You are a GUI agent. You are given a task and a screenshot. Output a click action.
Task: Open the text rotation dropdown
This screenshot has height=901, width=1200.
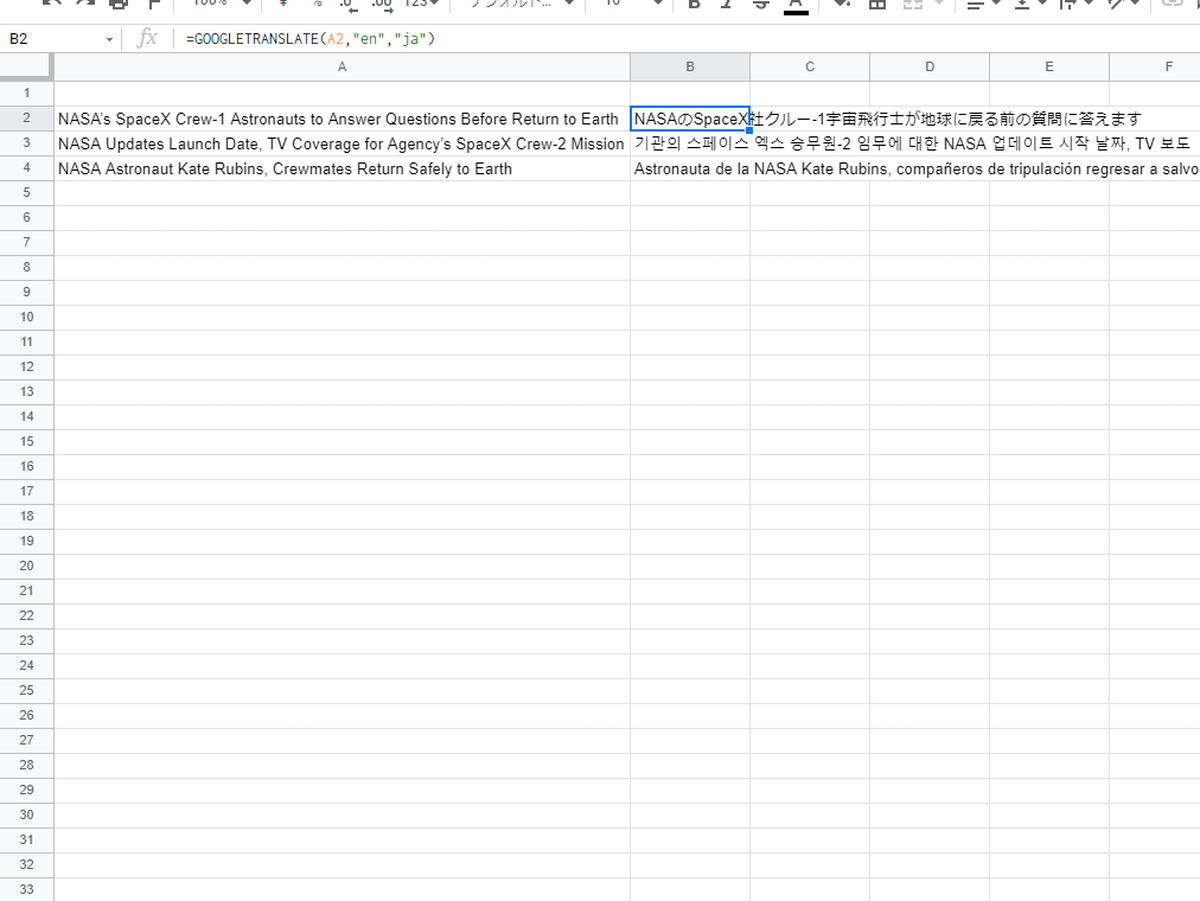click(1123, 4)
